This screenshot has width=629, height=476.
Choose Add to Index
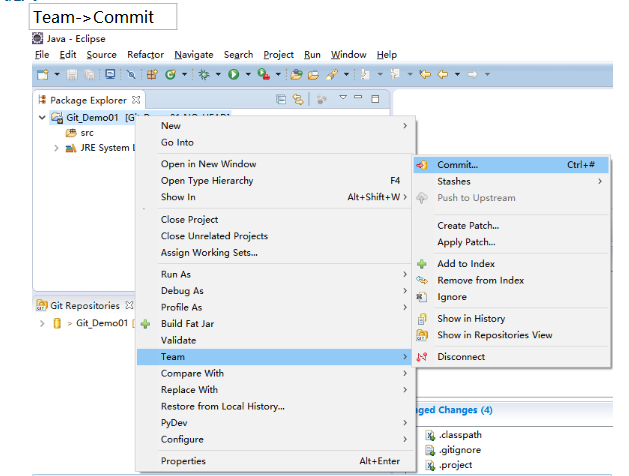coord(511,263)
